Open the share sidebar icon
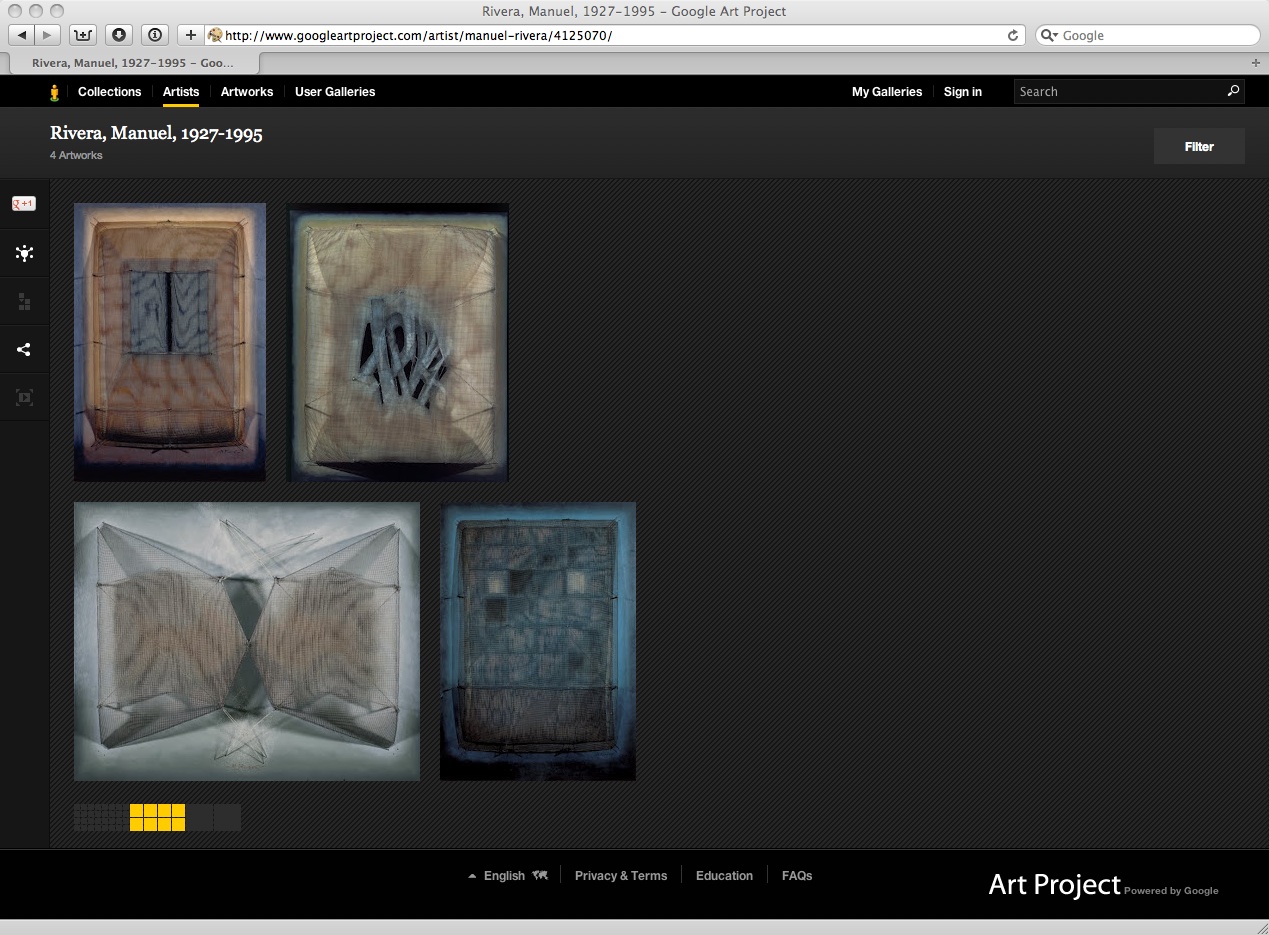This screenshot has width=1269, height=935. (24, 349)
